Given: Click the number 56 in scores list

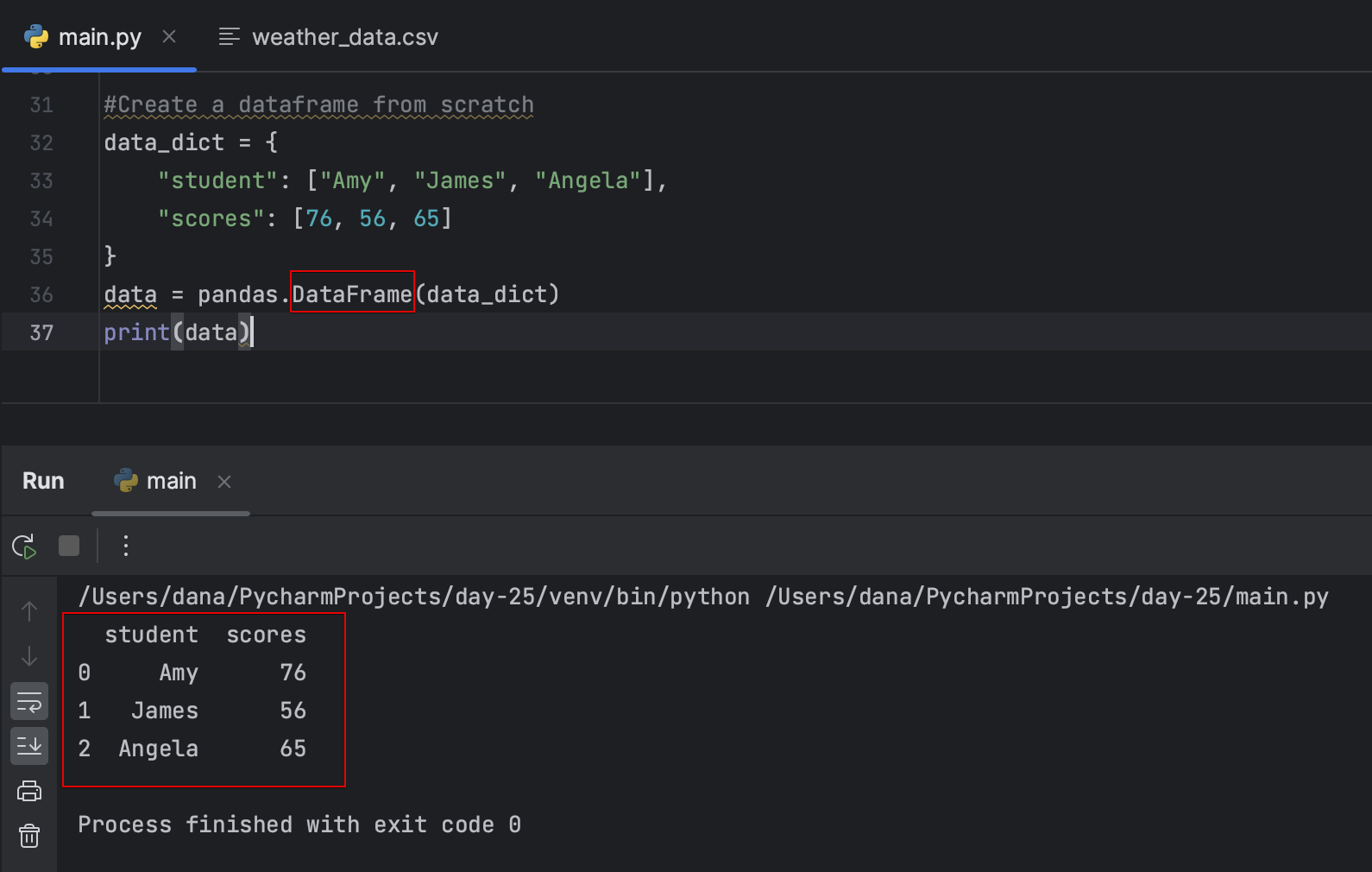Looking at the screenshot, I should [x=373, y=218].
